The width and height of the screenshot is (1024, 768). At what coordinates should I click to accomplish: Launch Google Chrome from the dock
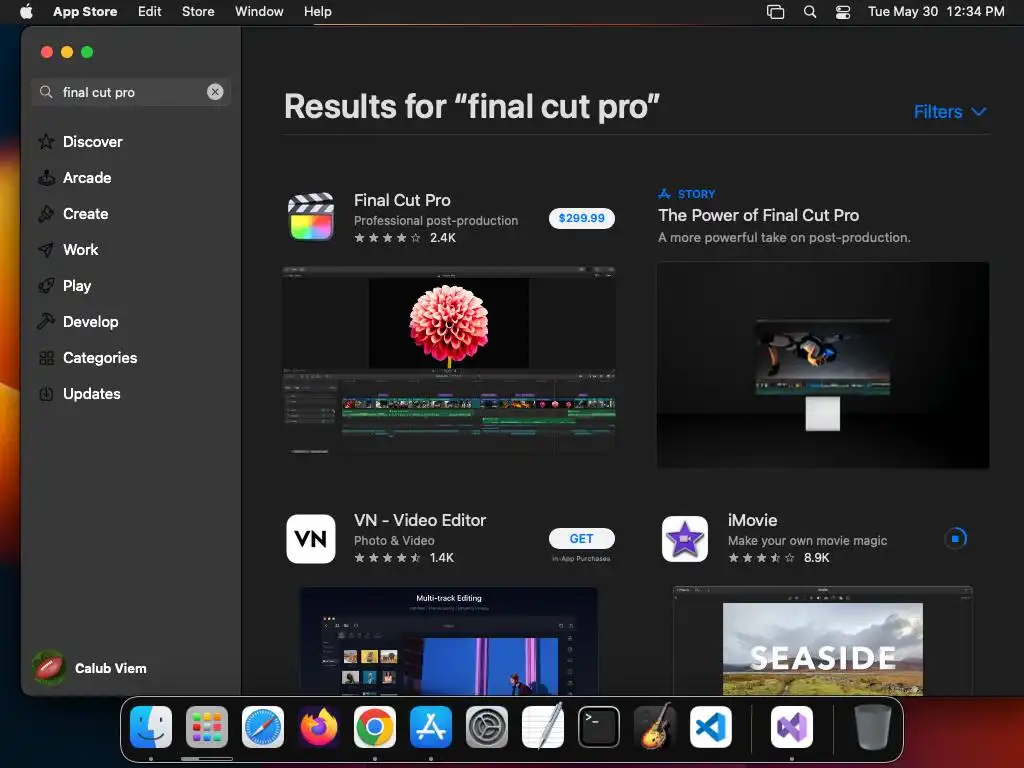pos(375,727)
